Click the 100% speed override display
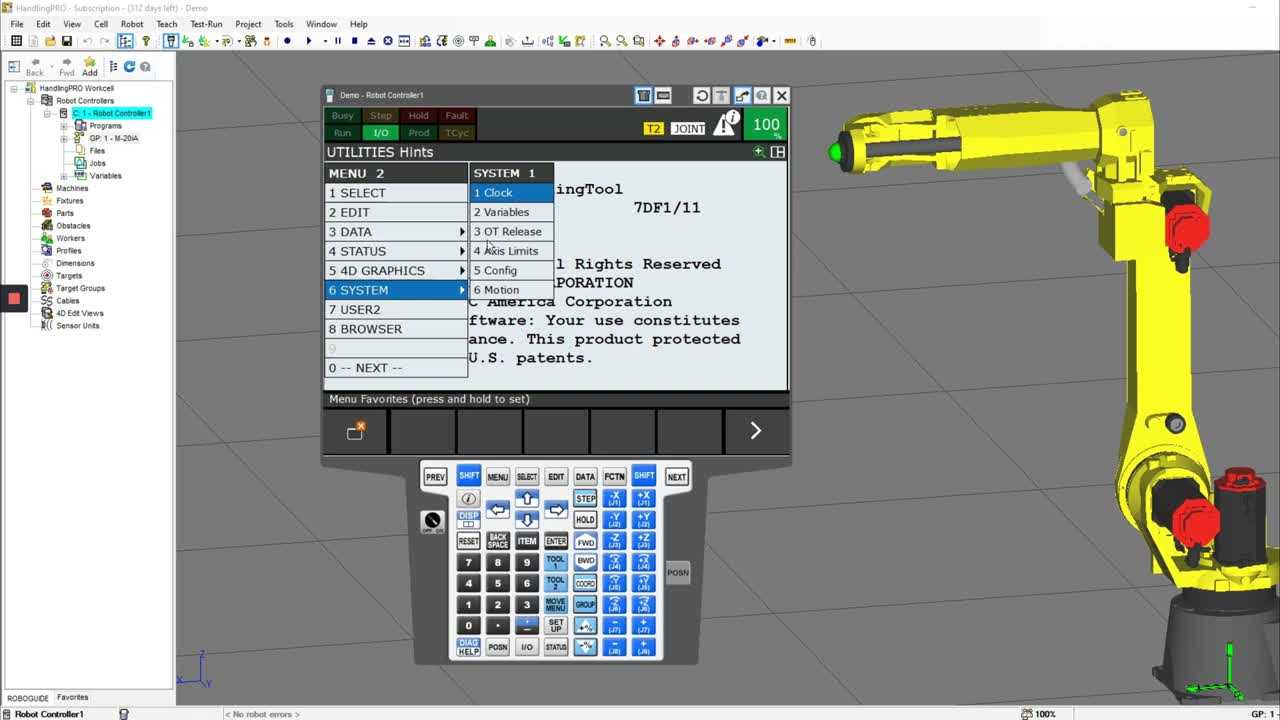This screenshot has height=720, width=1280. [765, 124]
